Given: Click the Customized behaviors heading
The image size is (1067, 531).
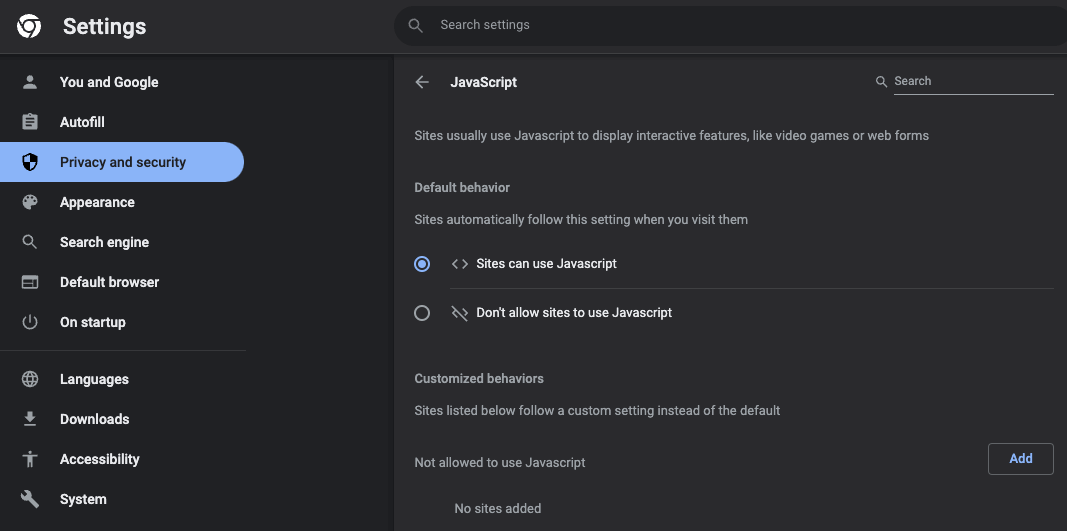Looking at the screenshot, I should (479, 379).
